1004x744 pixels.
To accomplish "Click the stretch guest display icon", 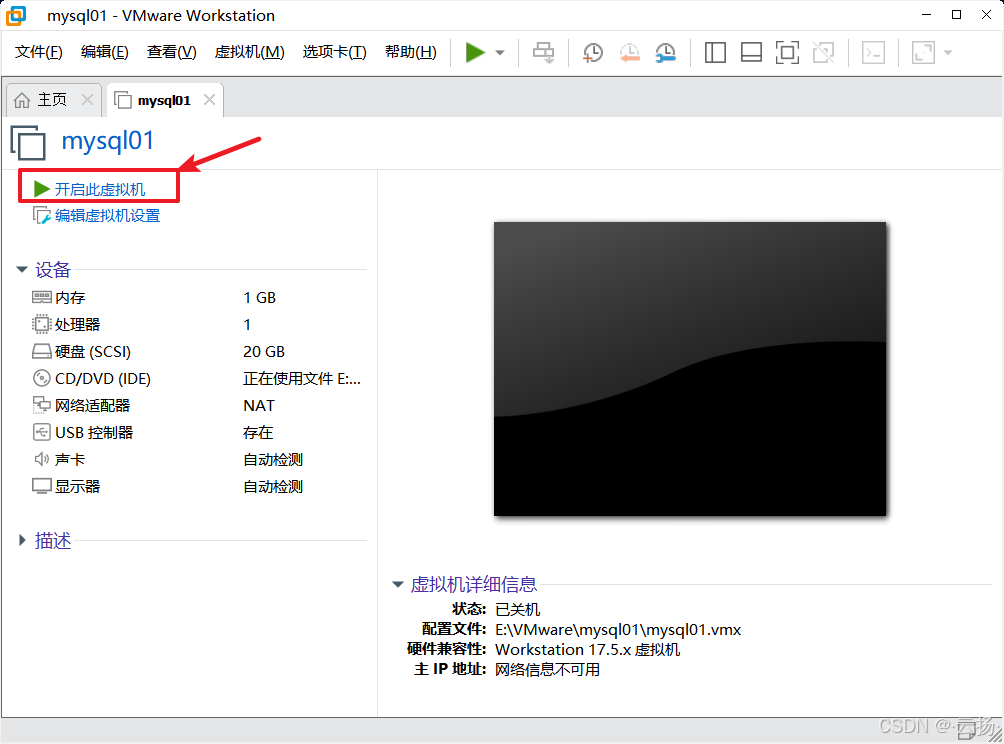I will pyautogui.click(x=923, y=53).
